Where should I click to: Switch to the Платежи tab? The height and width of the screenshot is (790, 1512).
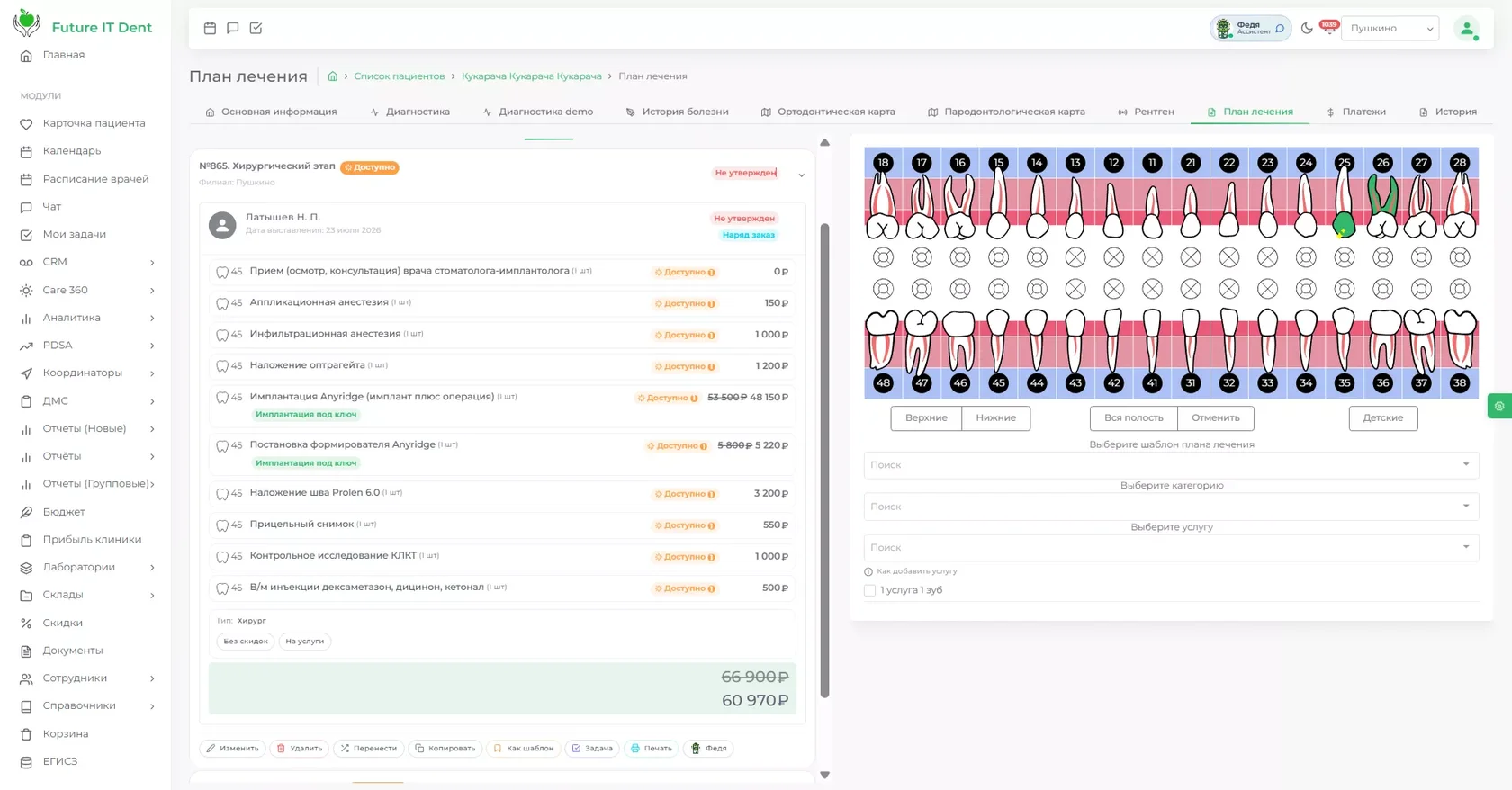(1355, 112)
